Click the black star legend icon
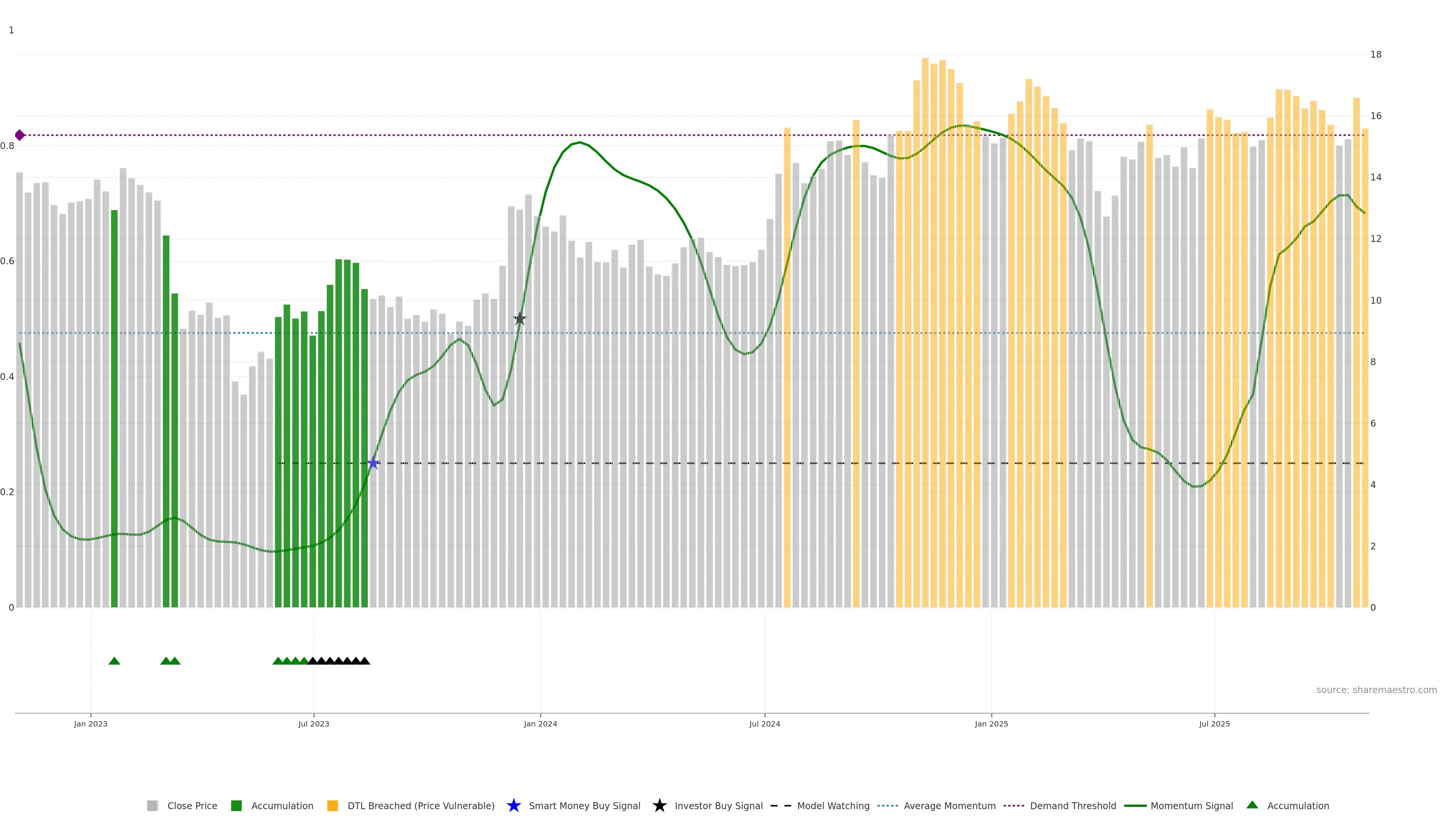1456x819 pixels. pos(659,805)
